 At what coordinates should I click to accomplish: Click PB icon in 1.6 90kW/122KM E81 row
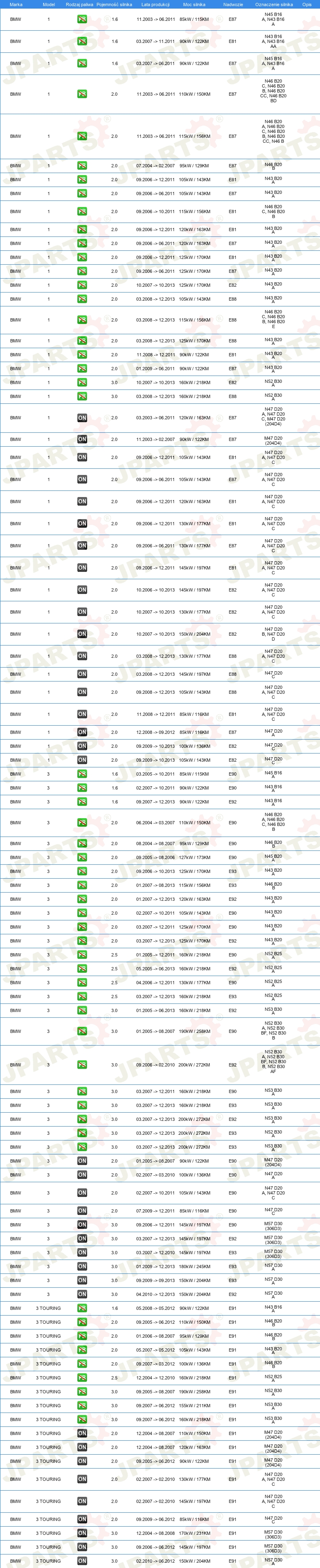[82, 41]
